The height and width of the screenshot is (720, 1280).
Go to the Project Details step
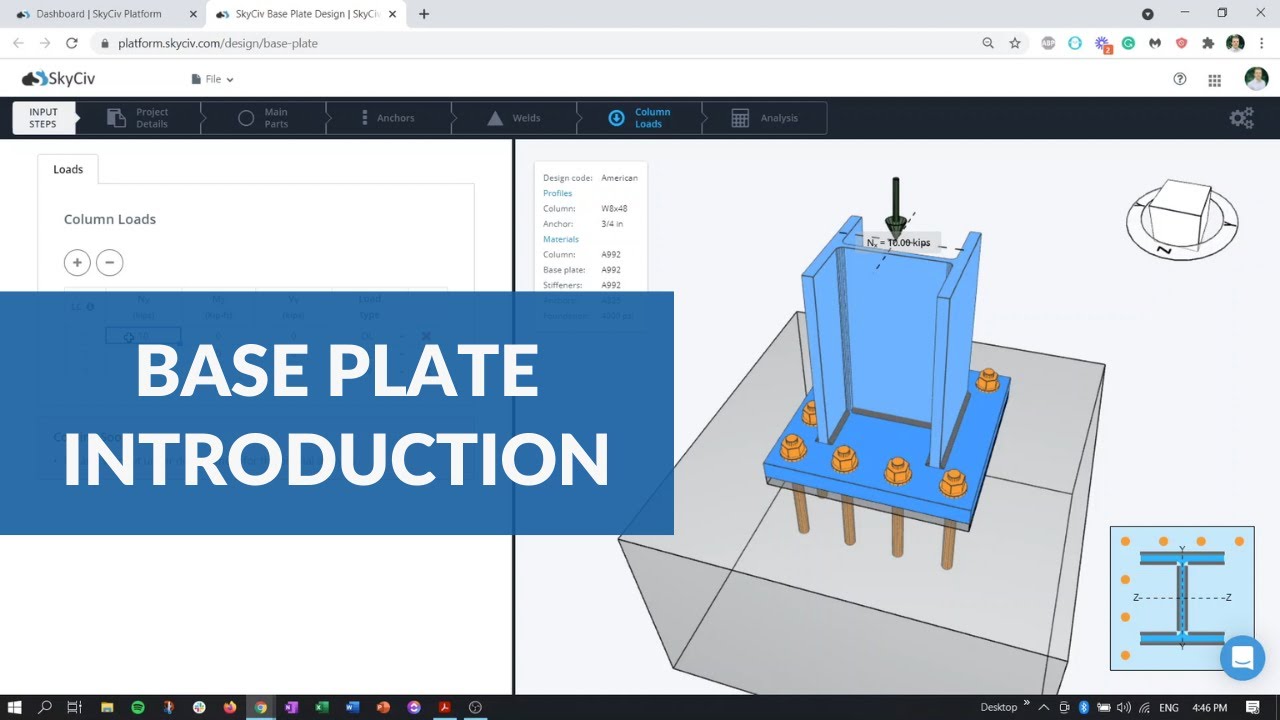pyautogui.click(x=139, y=118)
